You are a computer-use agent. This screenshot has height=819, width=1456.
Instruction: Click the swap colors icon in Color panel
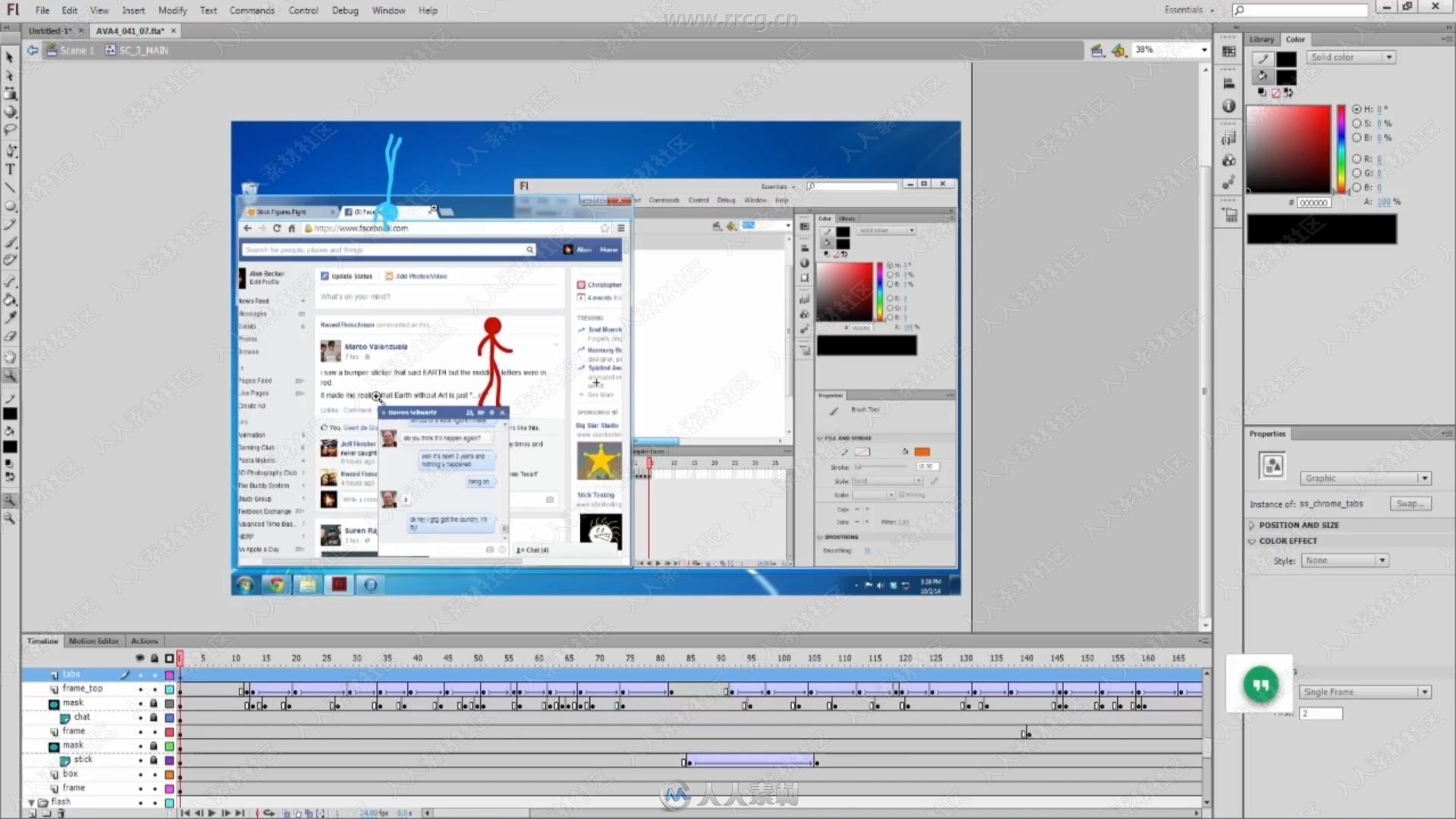coord(1288,93)
